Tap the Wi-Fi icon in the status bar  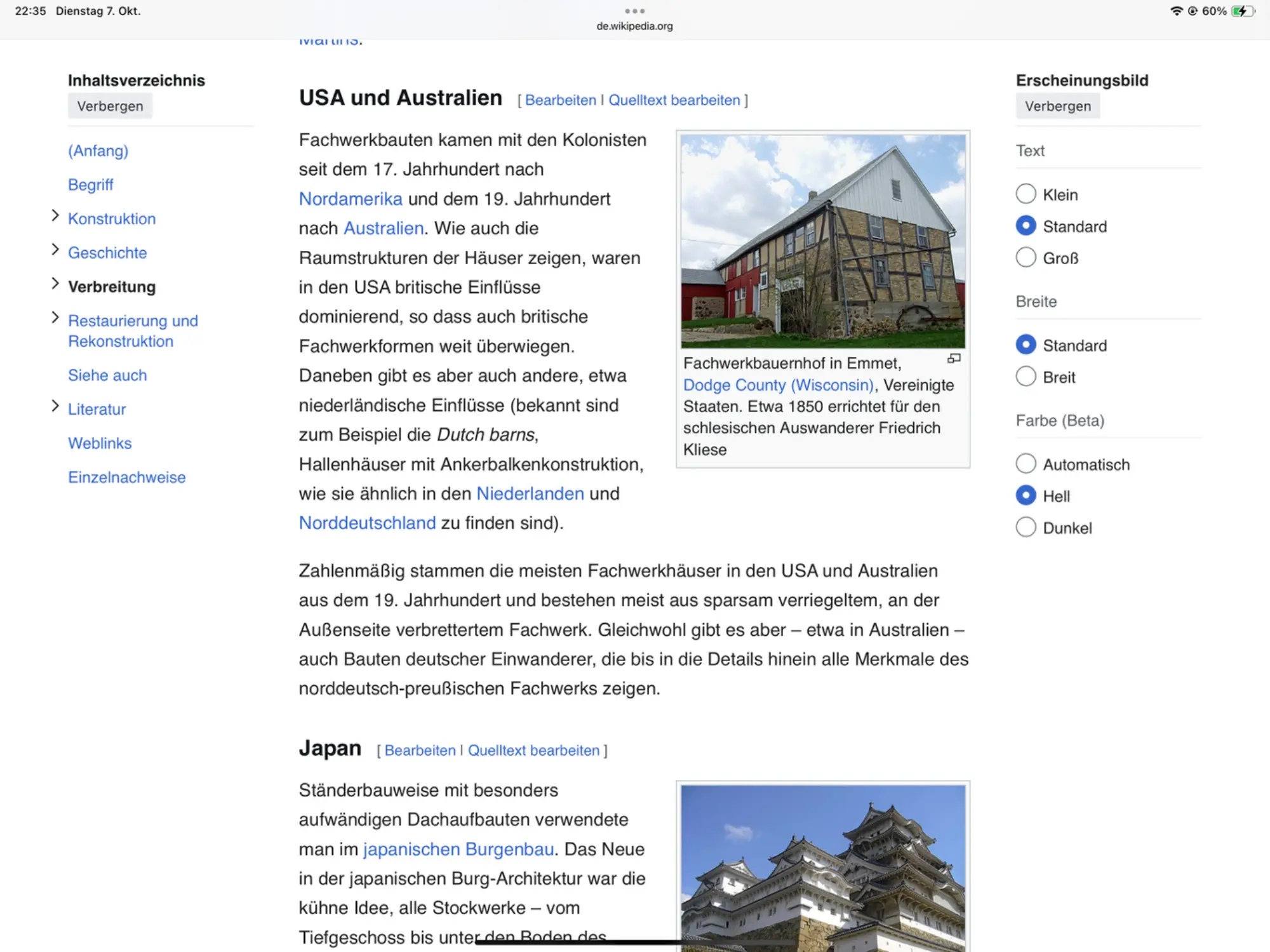pos(1176,11)
